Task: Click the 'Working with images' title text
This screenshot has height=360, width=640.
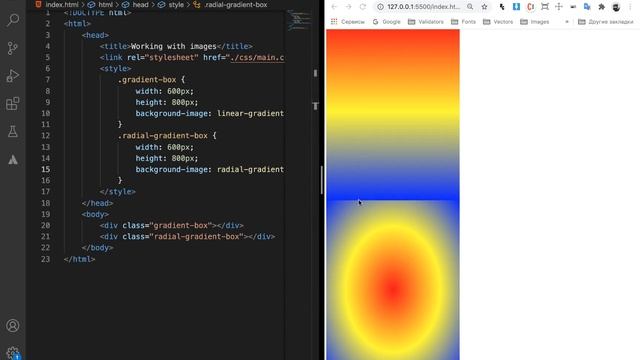Action: pos(173,46)
